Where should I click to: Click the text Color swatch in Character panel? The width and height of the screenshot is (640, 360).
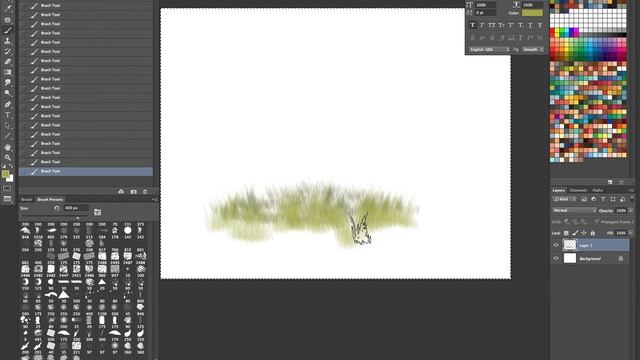(x=532, y=13)
